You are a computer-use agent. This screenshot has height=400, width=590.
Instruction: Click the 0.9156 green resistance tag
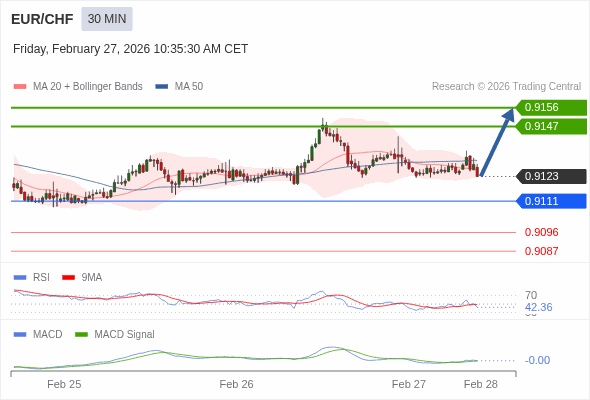click(x=551, y=108)
